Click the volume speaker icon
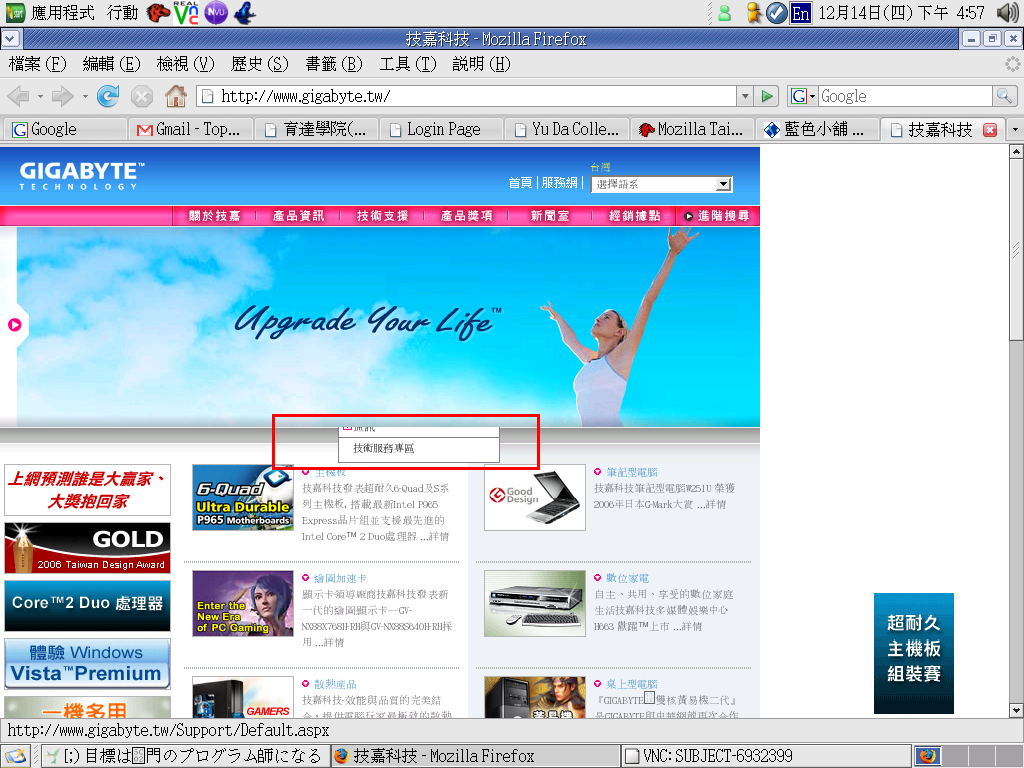The height and width of the screenshot is (768, 1024). pos(1007,13)
